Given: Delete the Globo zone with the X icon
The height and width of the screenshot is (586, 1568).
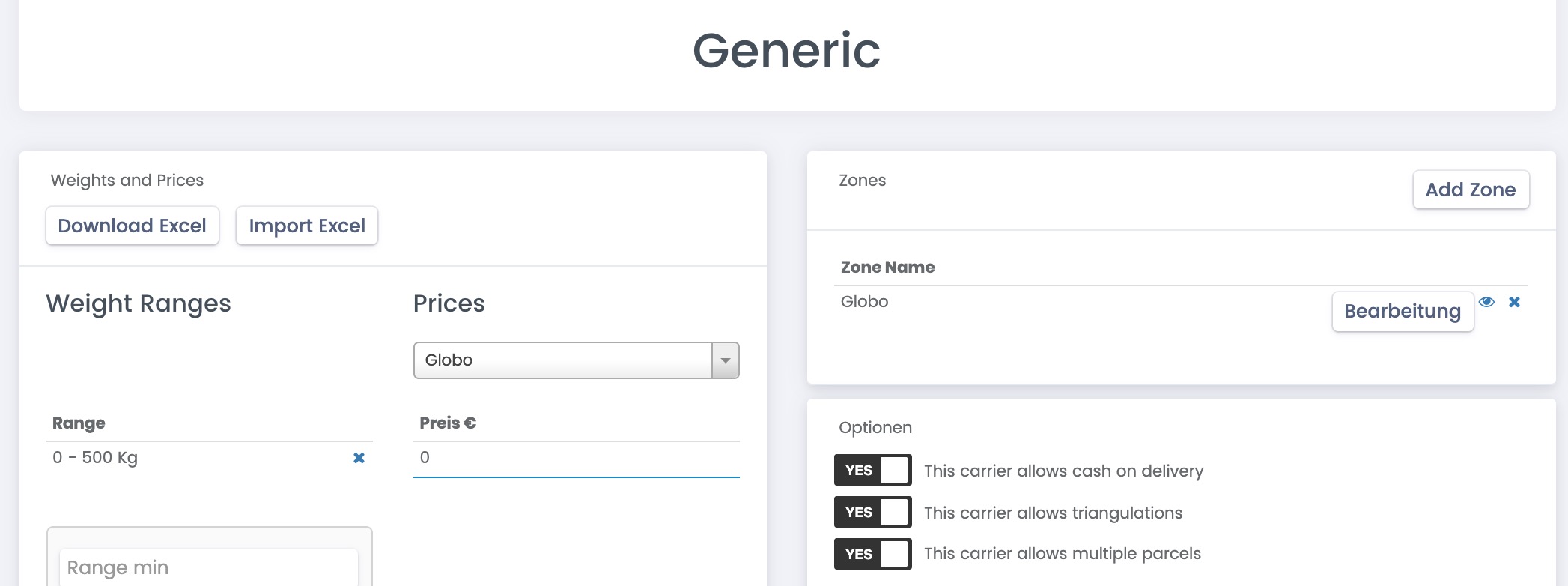Looking at the screenshot, I should (x=1514, y=302).
